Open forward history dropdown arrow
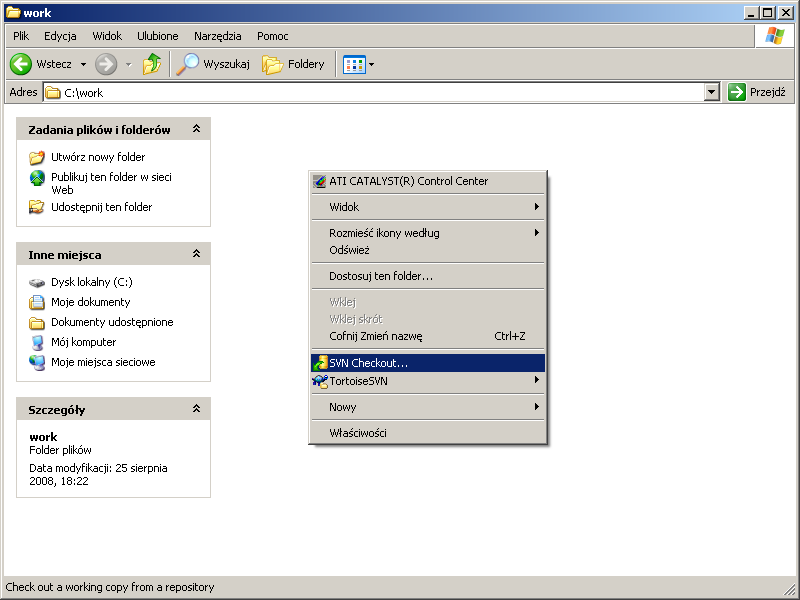The image size is (800, 600). 129,64
